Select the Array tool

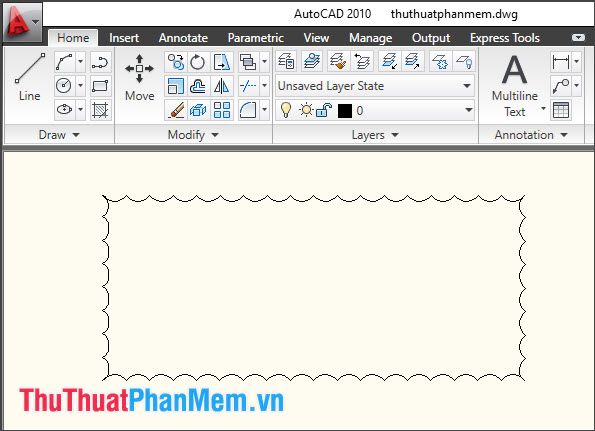(x=222, y=110)
